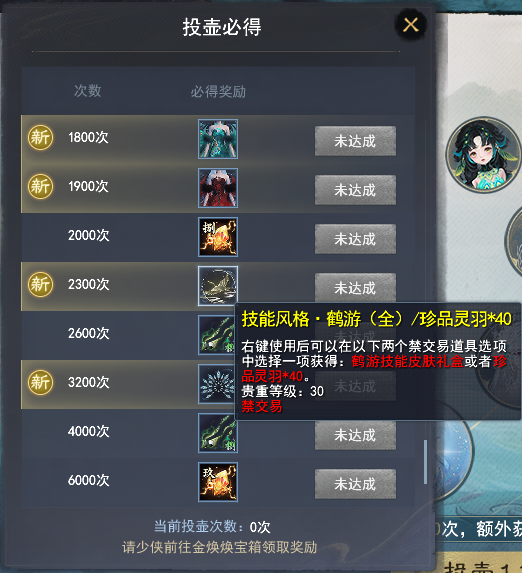Select the green feather reward icon for 4000次
522x573 pixels.
pos(218,433)
